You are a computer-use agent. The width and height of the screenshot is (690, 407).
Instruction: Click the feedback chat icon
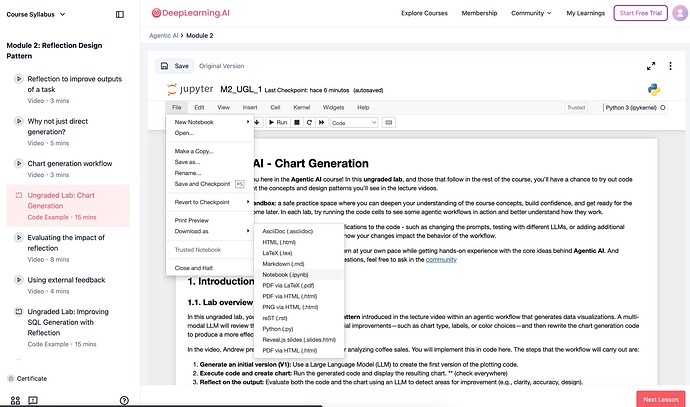[x=33, y=400]
